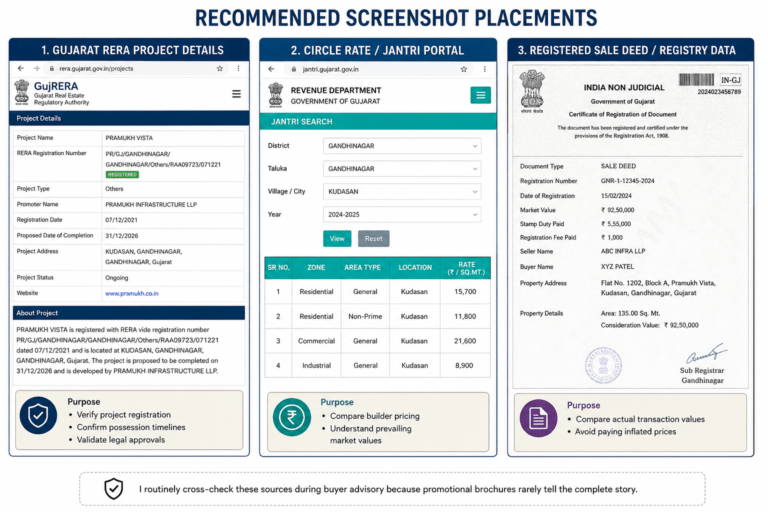
Task: Click Project Details section header
Action: tap(129, 118)
